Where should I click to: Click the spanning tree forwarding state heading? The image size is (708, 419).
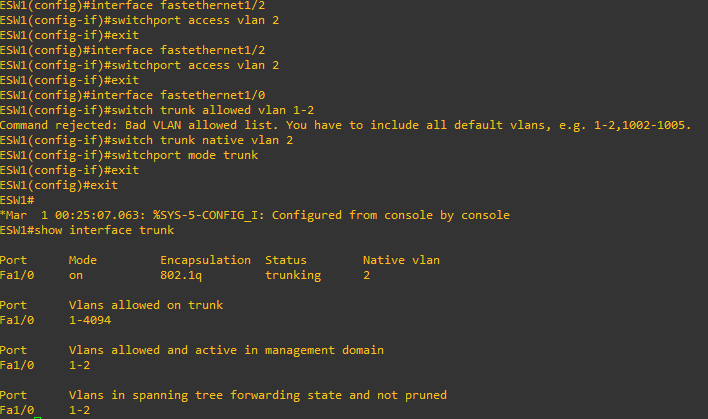click(258, 396)
